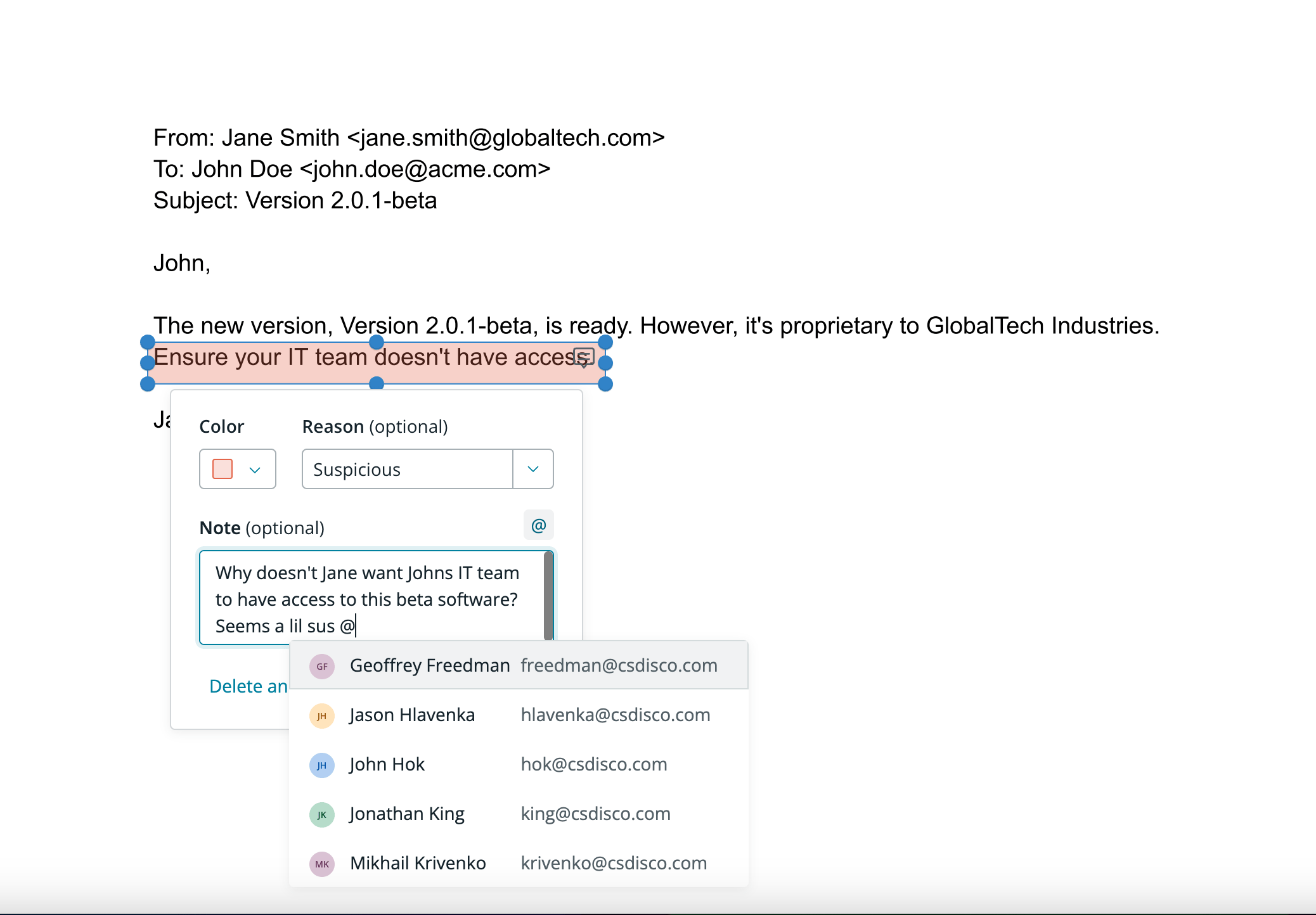1316x915 pixels.
Task: Click Geoffrey Freedman's GF avatar circle
Action: point(322,666)
